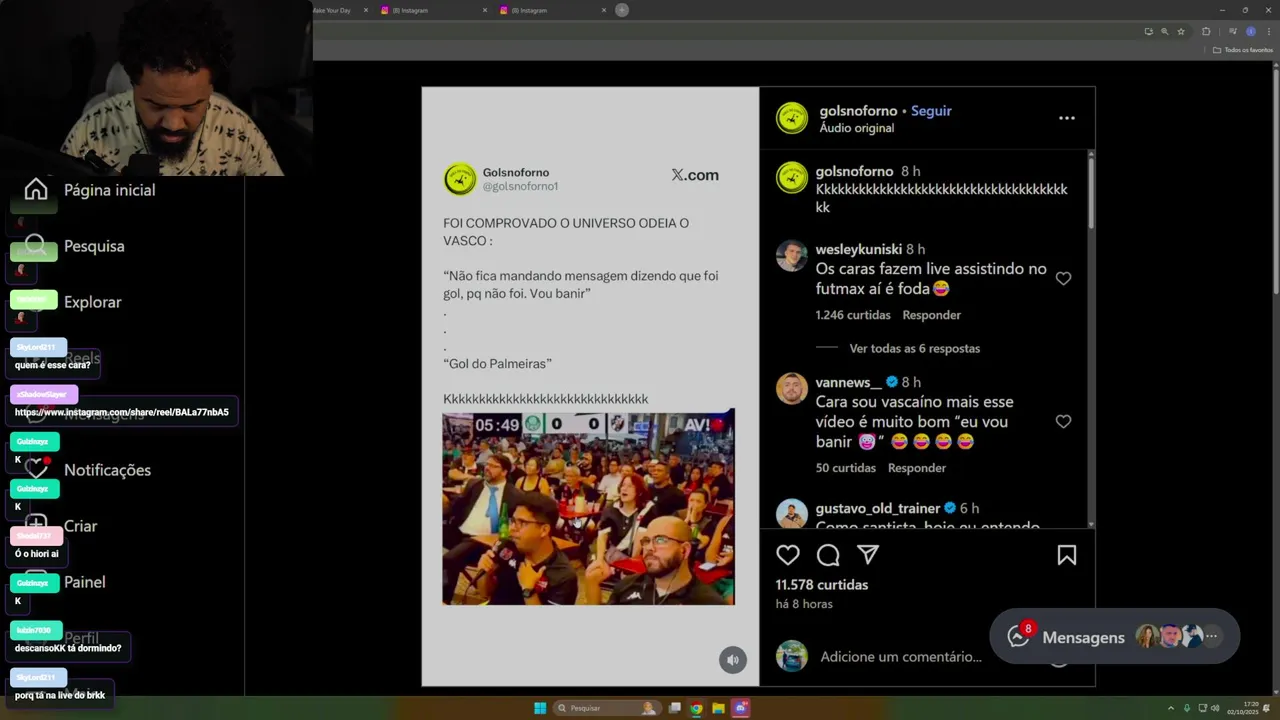Click Áudio original link
Image resolution: width=1280 pixels, height=720 pixels.
point(857,128)
